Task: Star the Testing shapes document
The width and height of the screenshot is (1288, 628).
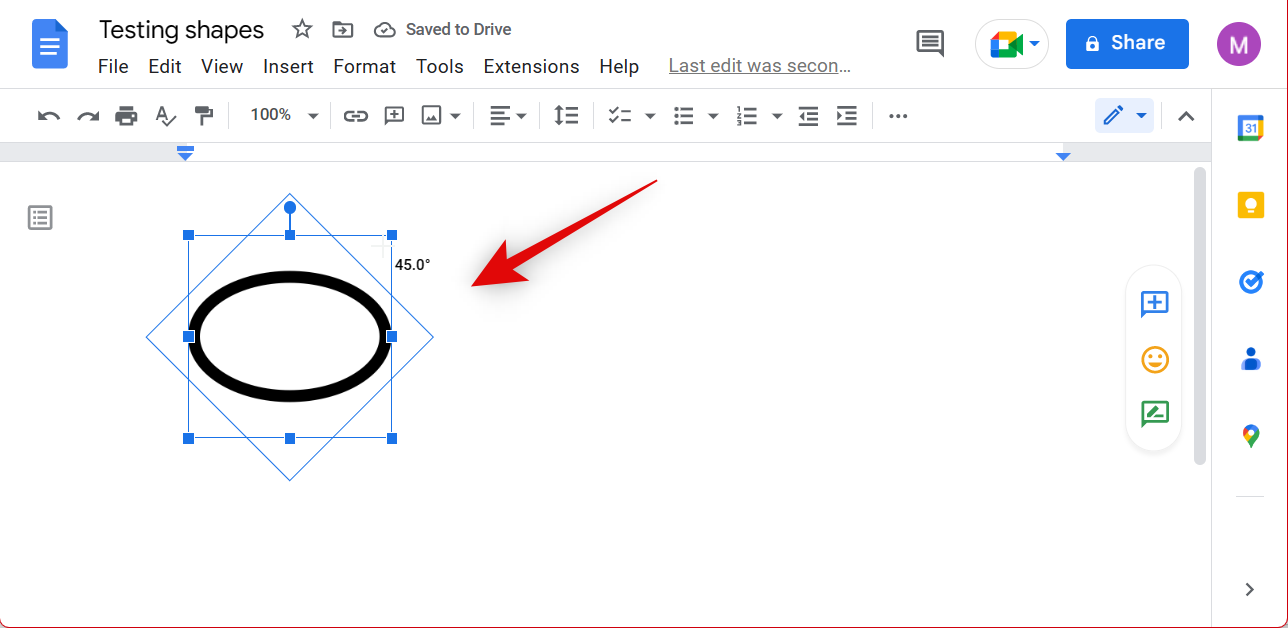Action: click(302, 29)
